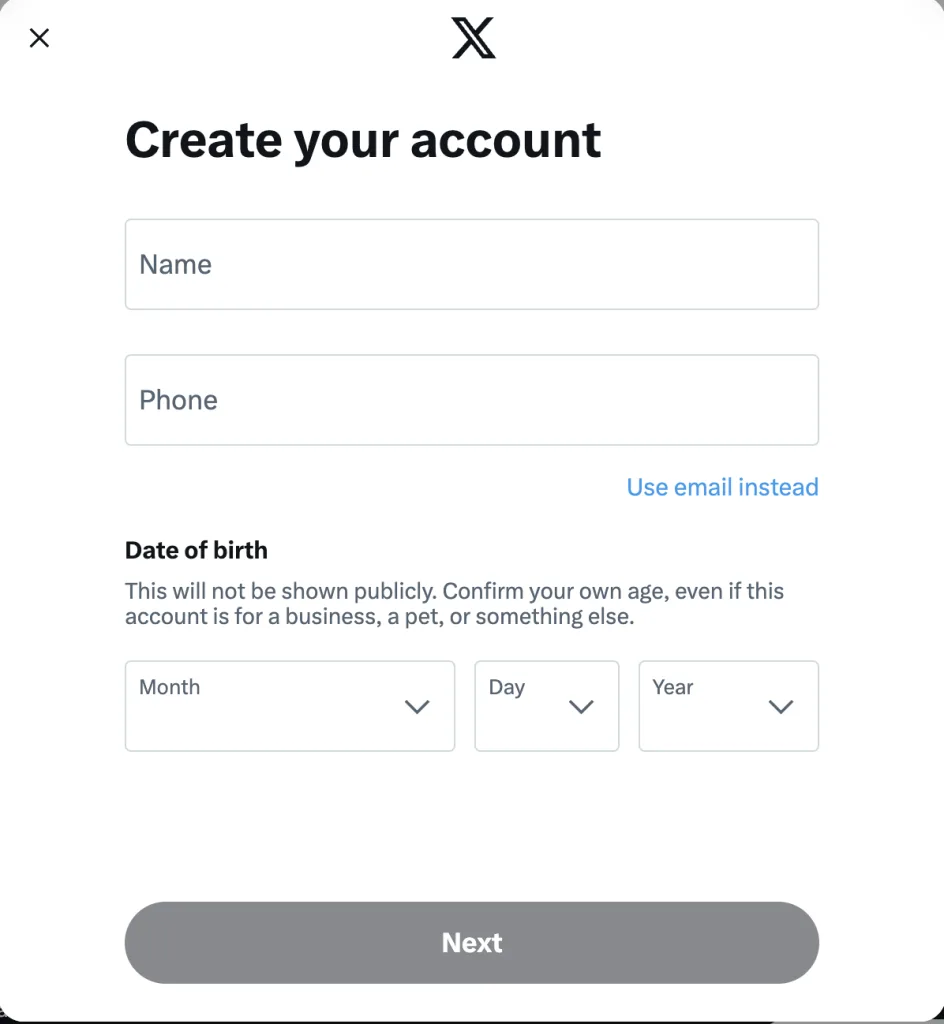The image size is (944, 1024).
Task: Click the "Create your account" heading
Action: tap(363, 140)
